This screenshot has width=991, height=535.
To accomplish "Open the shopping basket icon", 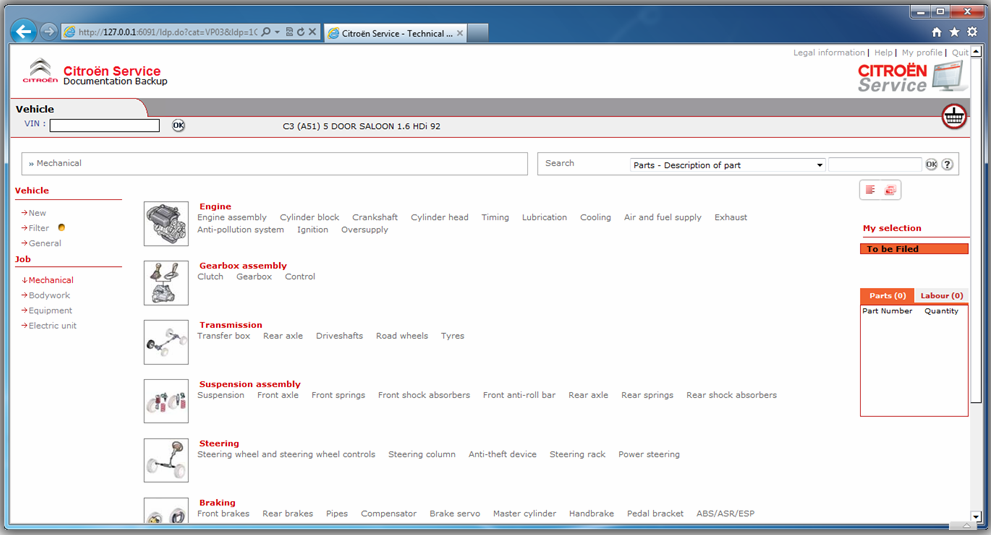I will (954, 116).
